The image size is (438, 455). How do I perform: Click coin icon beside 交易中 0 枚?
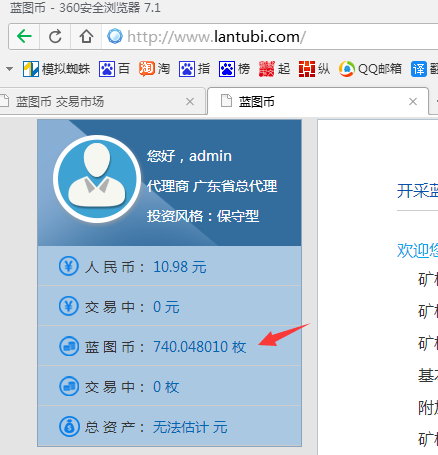pos(69,386)
